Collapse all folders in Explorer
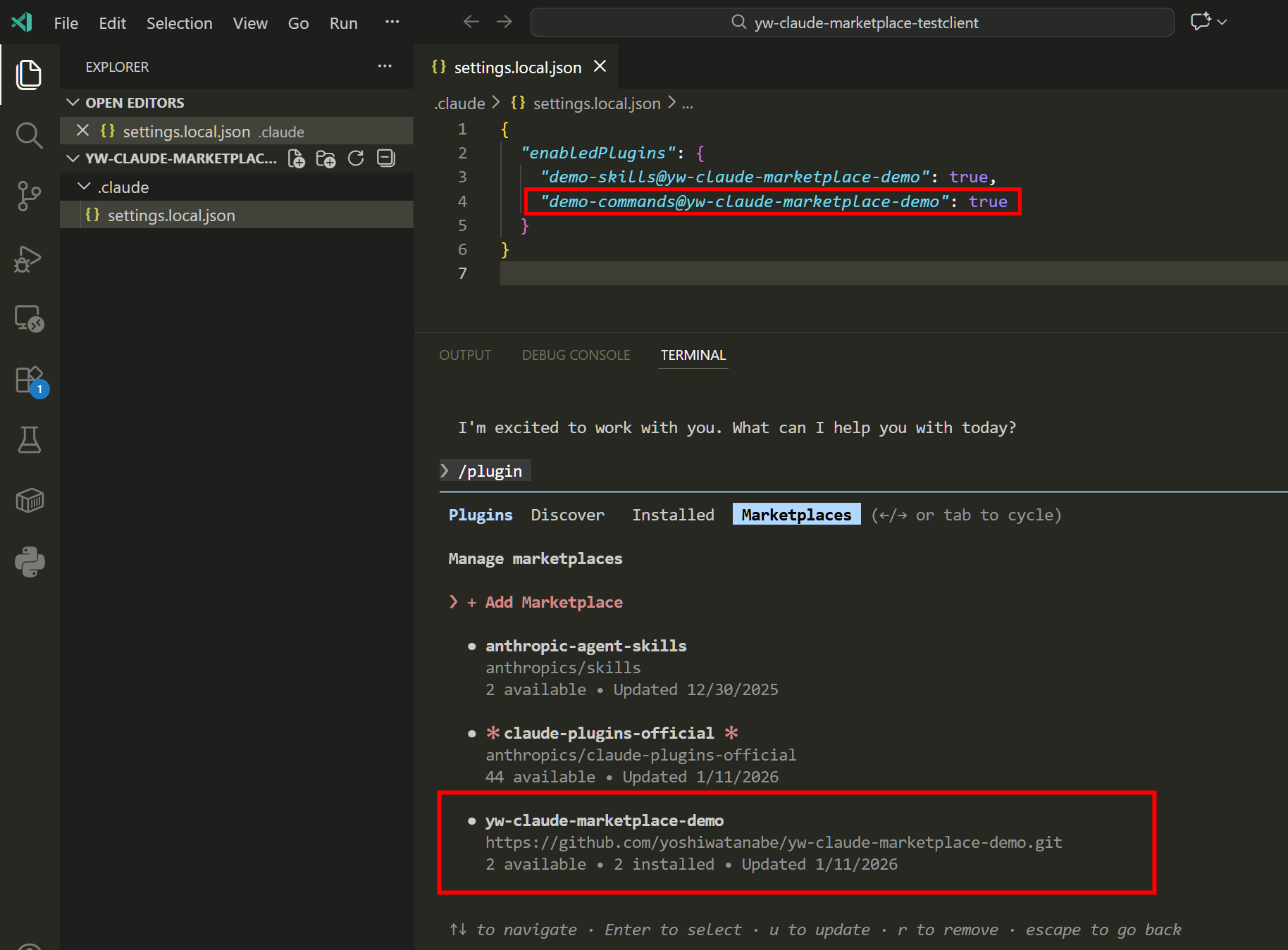Image resolution: width=1288 pixels, height=950 pixels. pos(385,158)
